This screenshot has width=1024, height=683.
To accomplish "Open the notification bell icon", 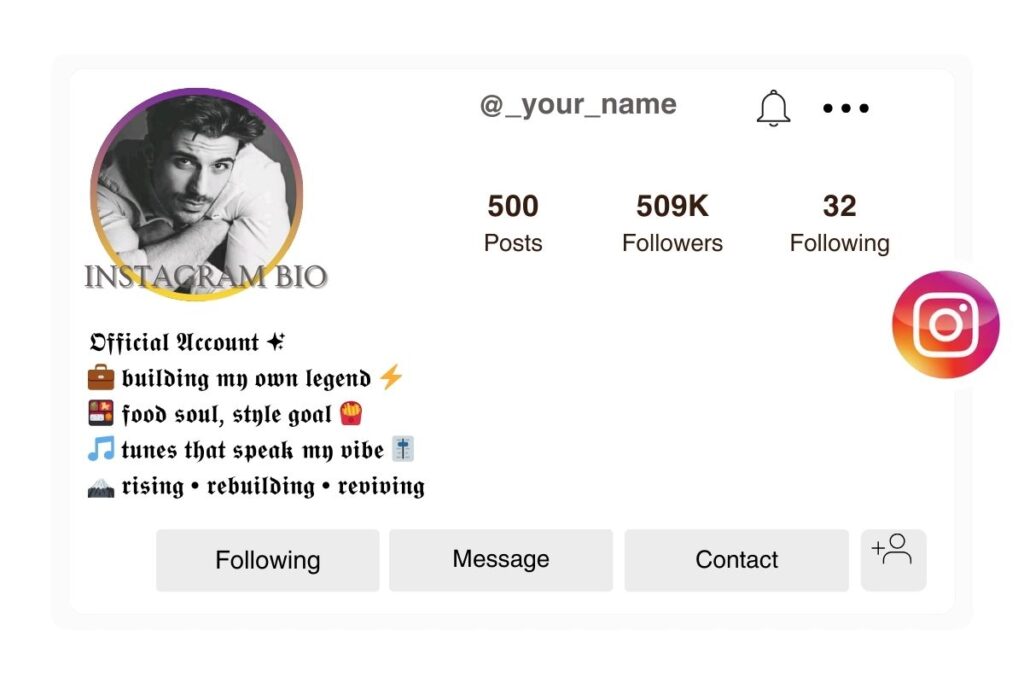I will [x=773, y=108].
